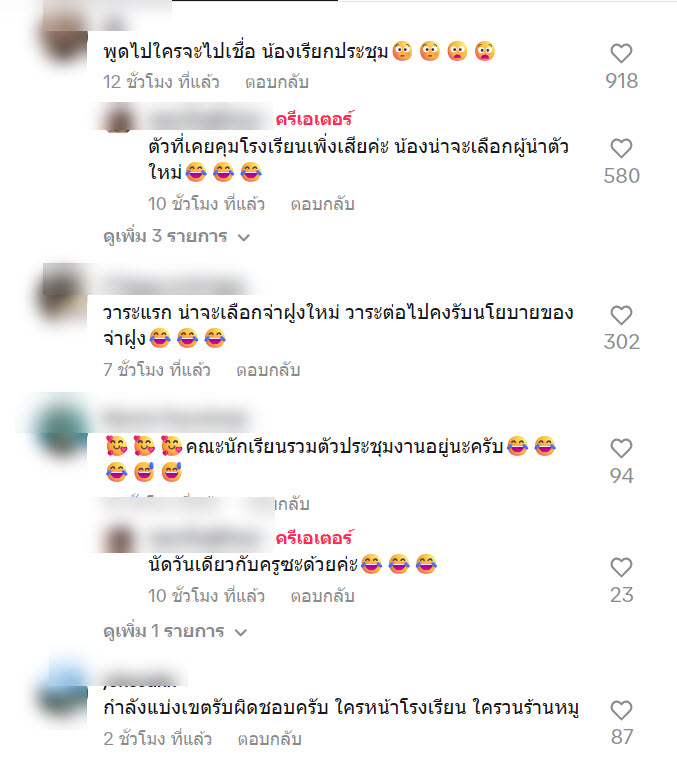Reply to creator's 'นัดวันเดียวกับครูซะด้วยค่ะ' comment
The width and height of the screenshot is (677, 773).
(322, 596)
